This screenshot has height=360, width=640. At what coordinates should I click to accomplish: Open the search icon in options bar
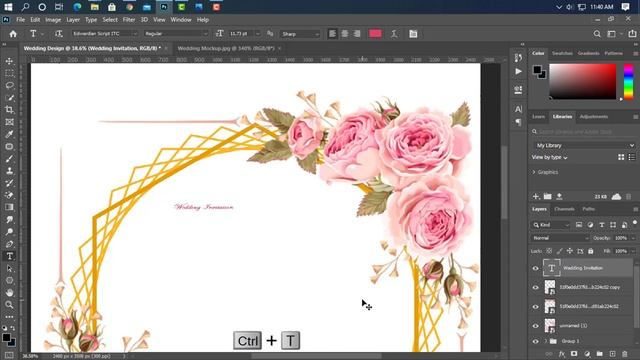597,34
